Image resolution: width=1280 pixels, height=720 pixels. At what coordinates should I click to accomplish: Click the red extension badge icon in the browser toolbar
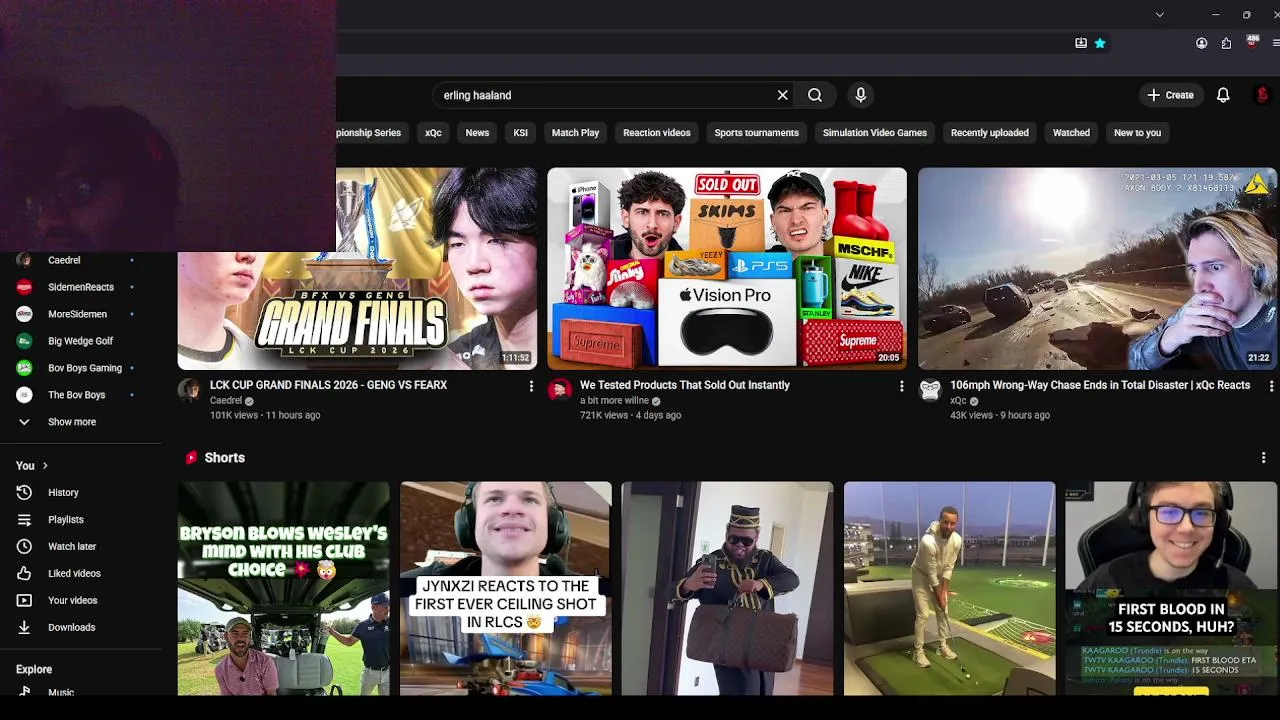pos(1252,42)
